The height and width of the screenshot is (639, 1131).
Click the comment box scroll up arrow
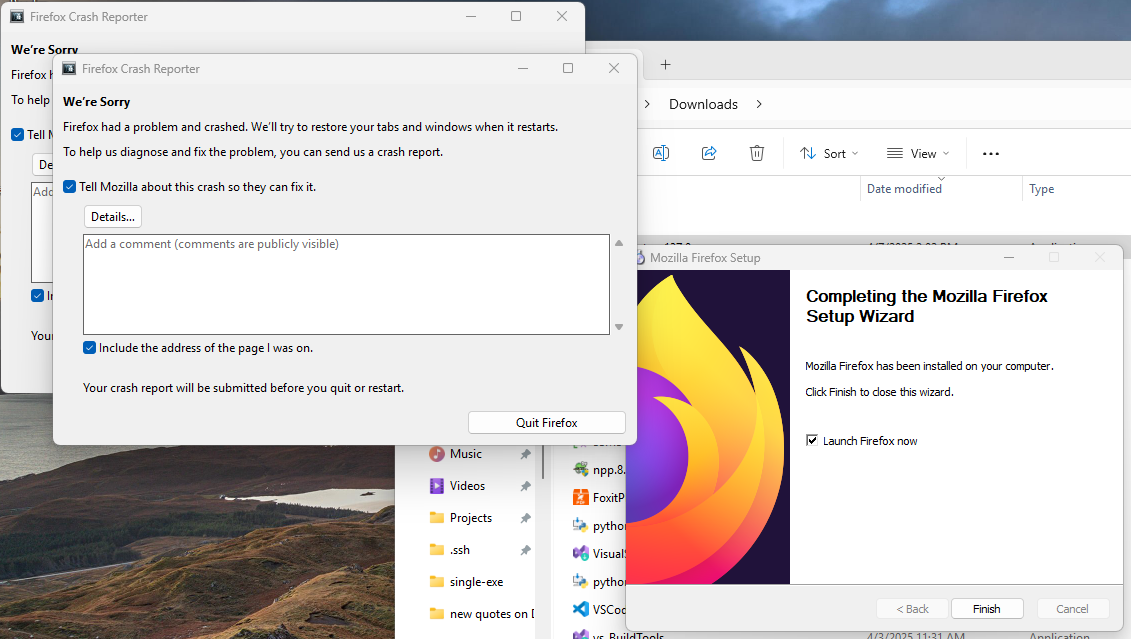click(619, 243)
